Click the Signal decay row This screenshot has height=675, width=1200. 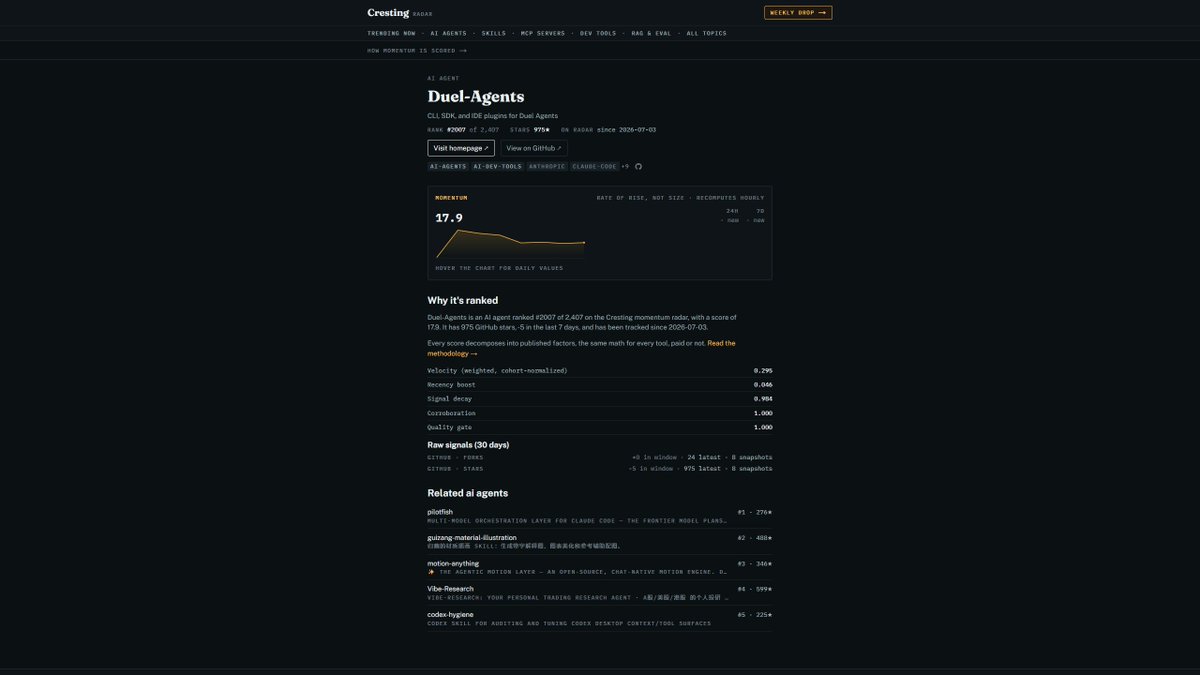(x=600, y=399)
